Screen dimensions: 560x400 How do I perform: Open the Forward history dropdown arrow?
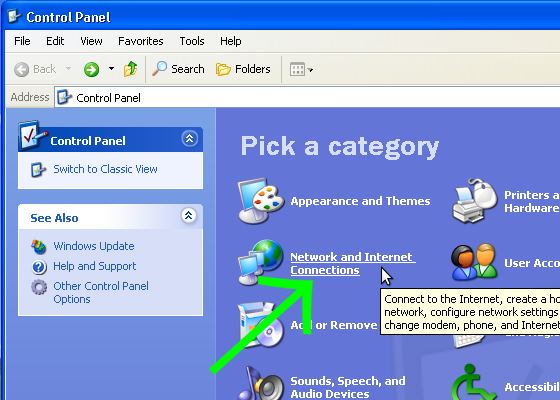coord(111,69)
